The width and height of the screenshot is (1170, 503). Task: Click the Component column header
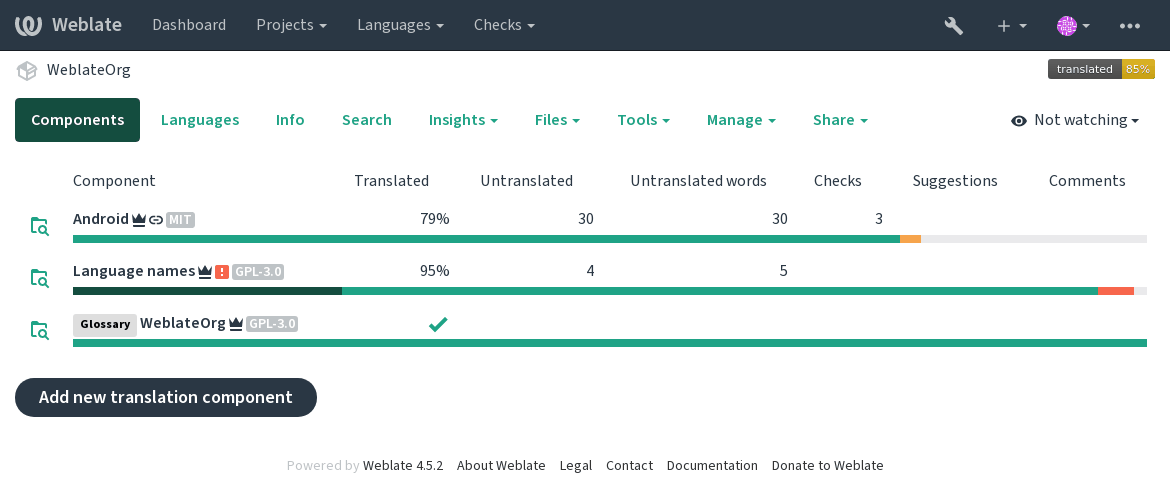[114, 181]
